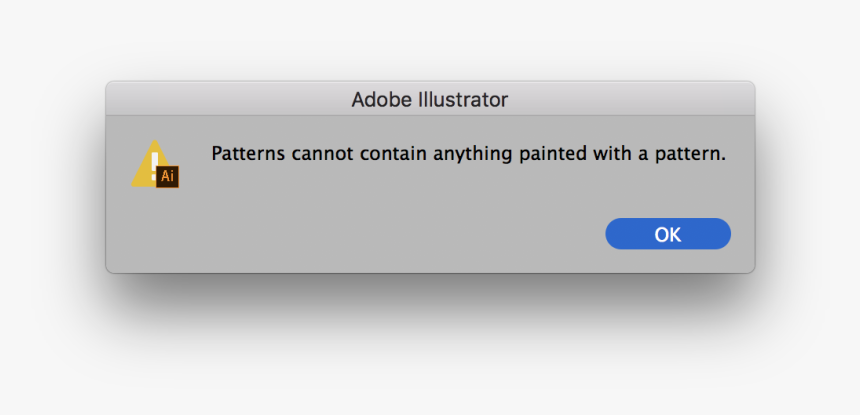Screen dimensions: 860x415
Task: Click the word "contain" in the alert
Action: pos(382,154)
